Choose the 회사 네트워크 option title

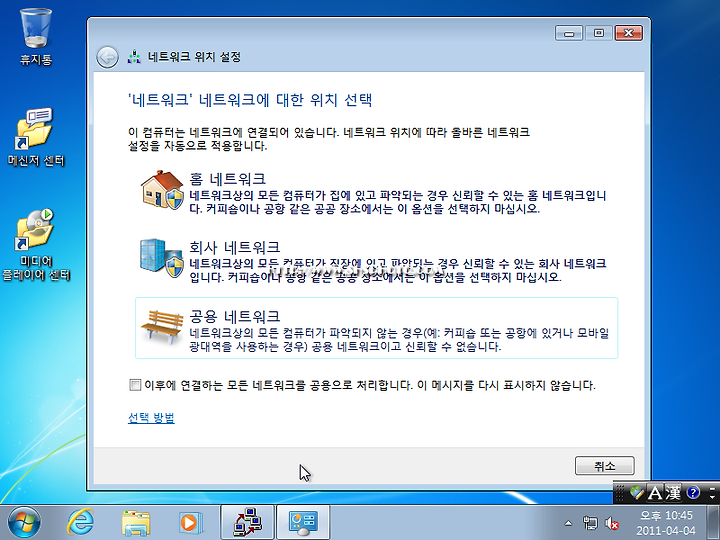[x=235, y=247]
